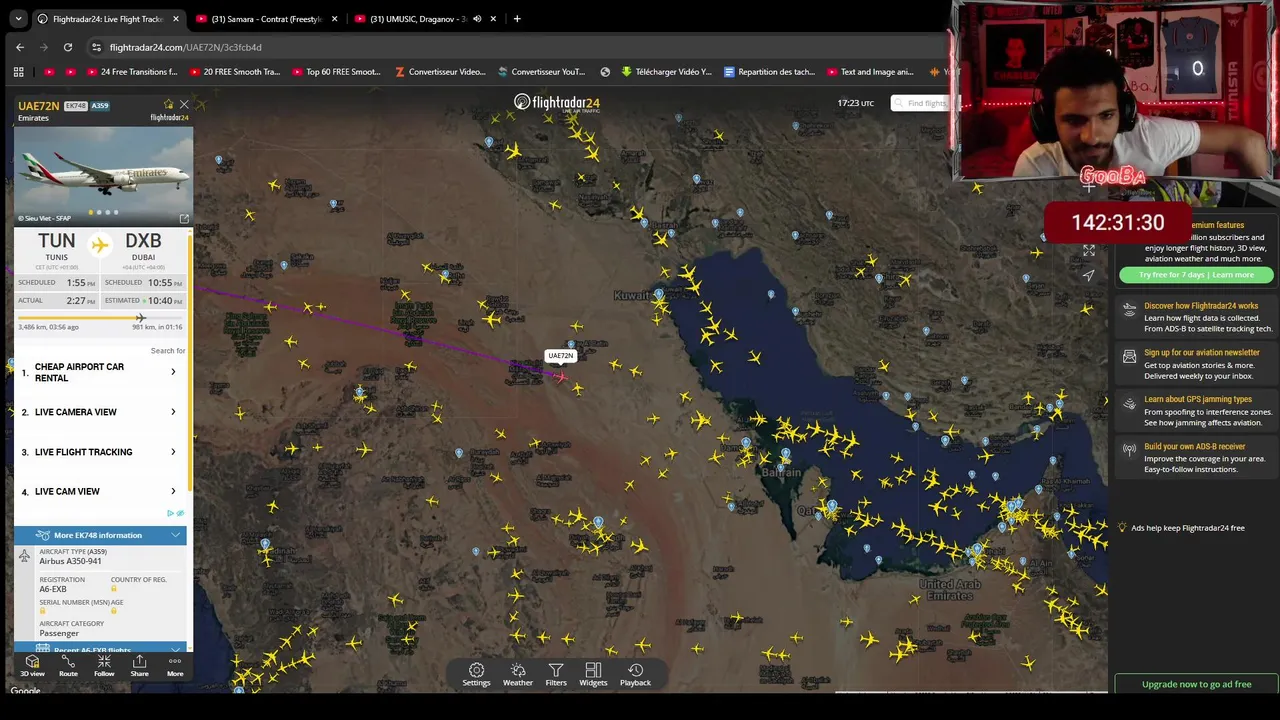Image resolution: width=1280 pixels, height=720 pixels.
Task: Open the tab search dropdown
Action: pos(18,19)
